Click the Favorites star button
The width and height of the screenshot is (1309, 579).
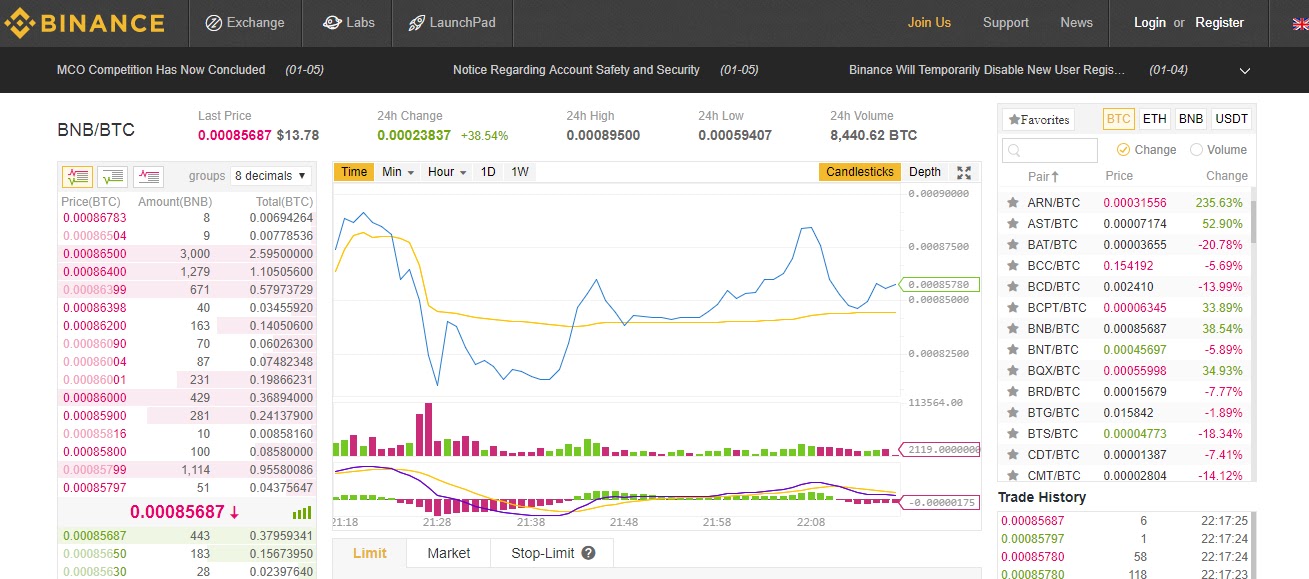coord(1039,119)
